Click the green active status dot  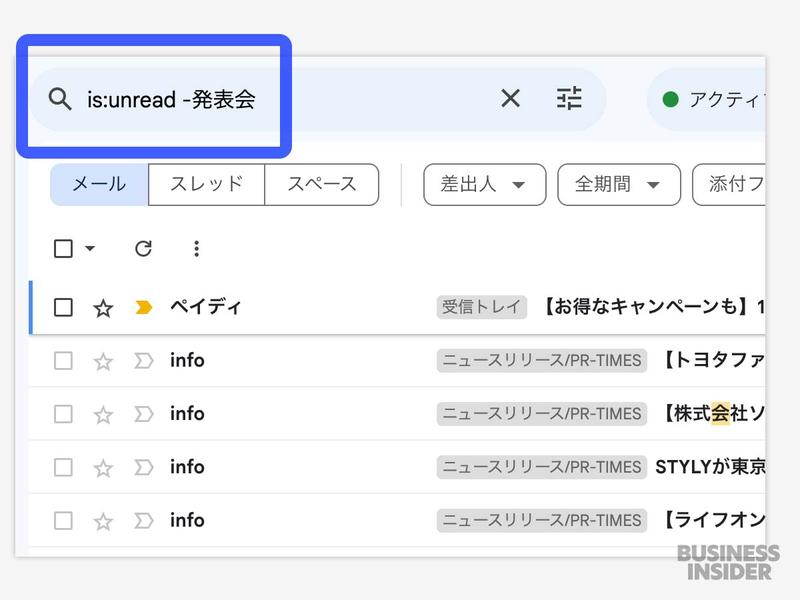[x=670, y=99]
